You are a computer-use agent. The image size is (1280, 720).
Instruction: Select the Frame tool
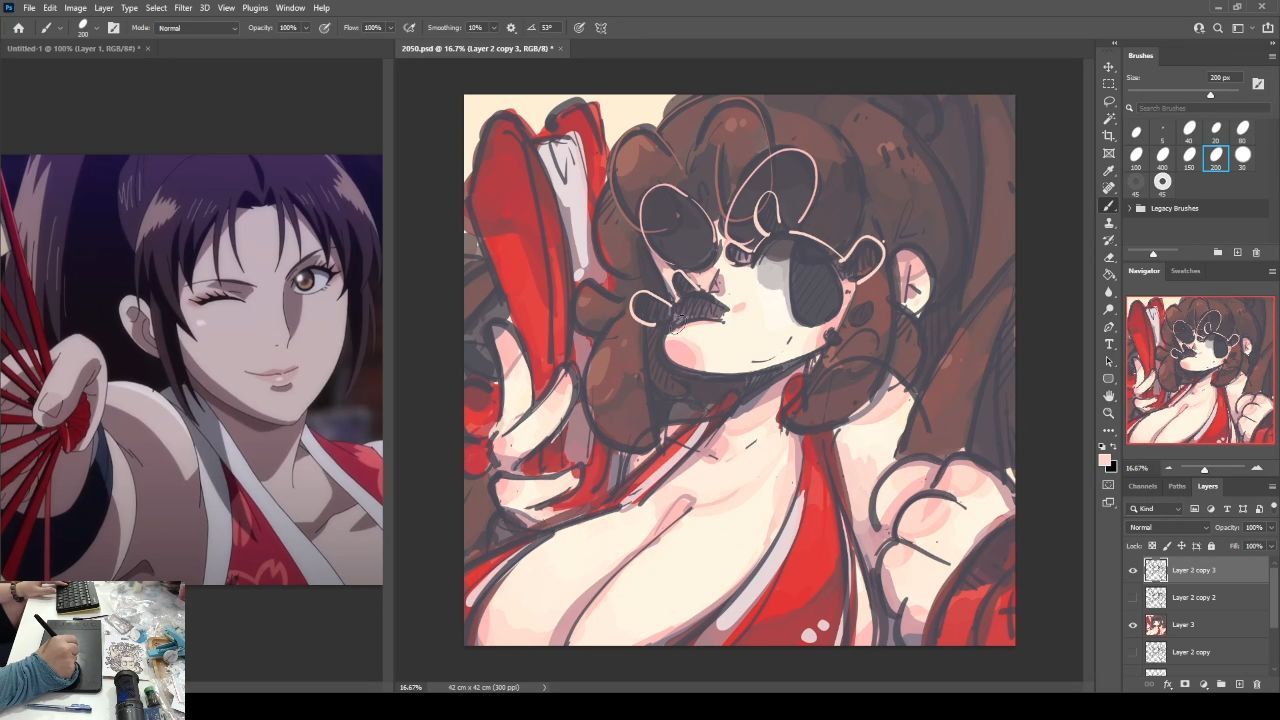pos(1108,153)
